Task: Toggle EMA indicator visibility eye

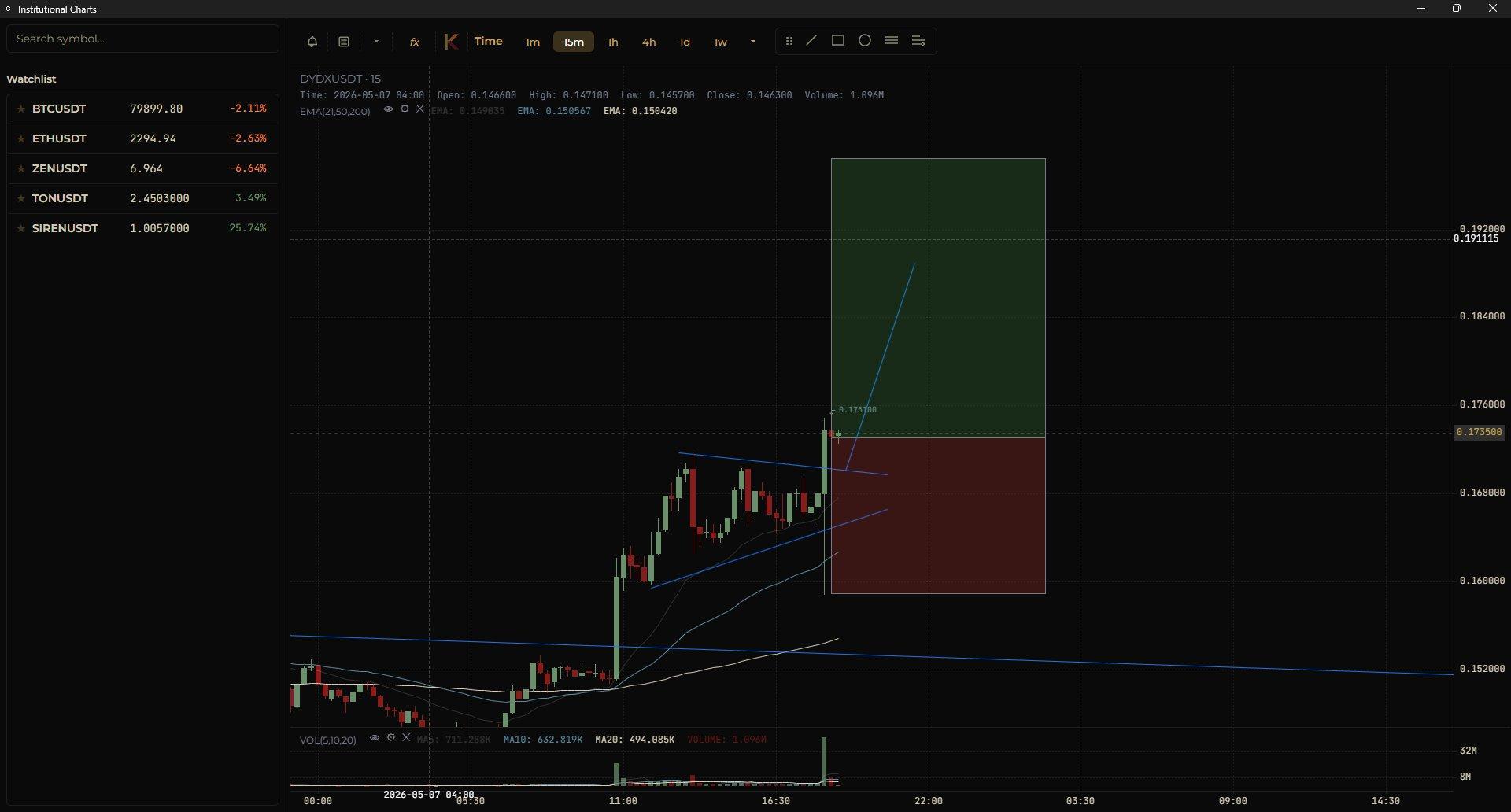Action: [388, 109]
